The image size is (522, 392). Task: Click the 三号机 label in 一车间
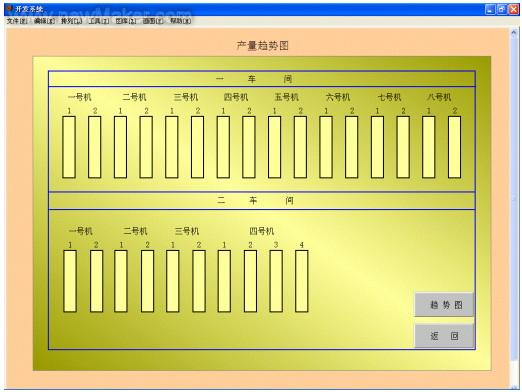coord(186,97)
